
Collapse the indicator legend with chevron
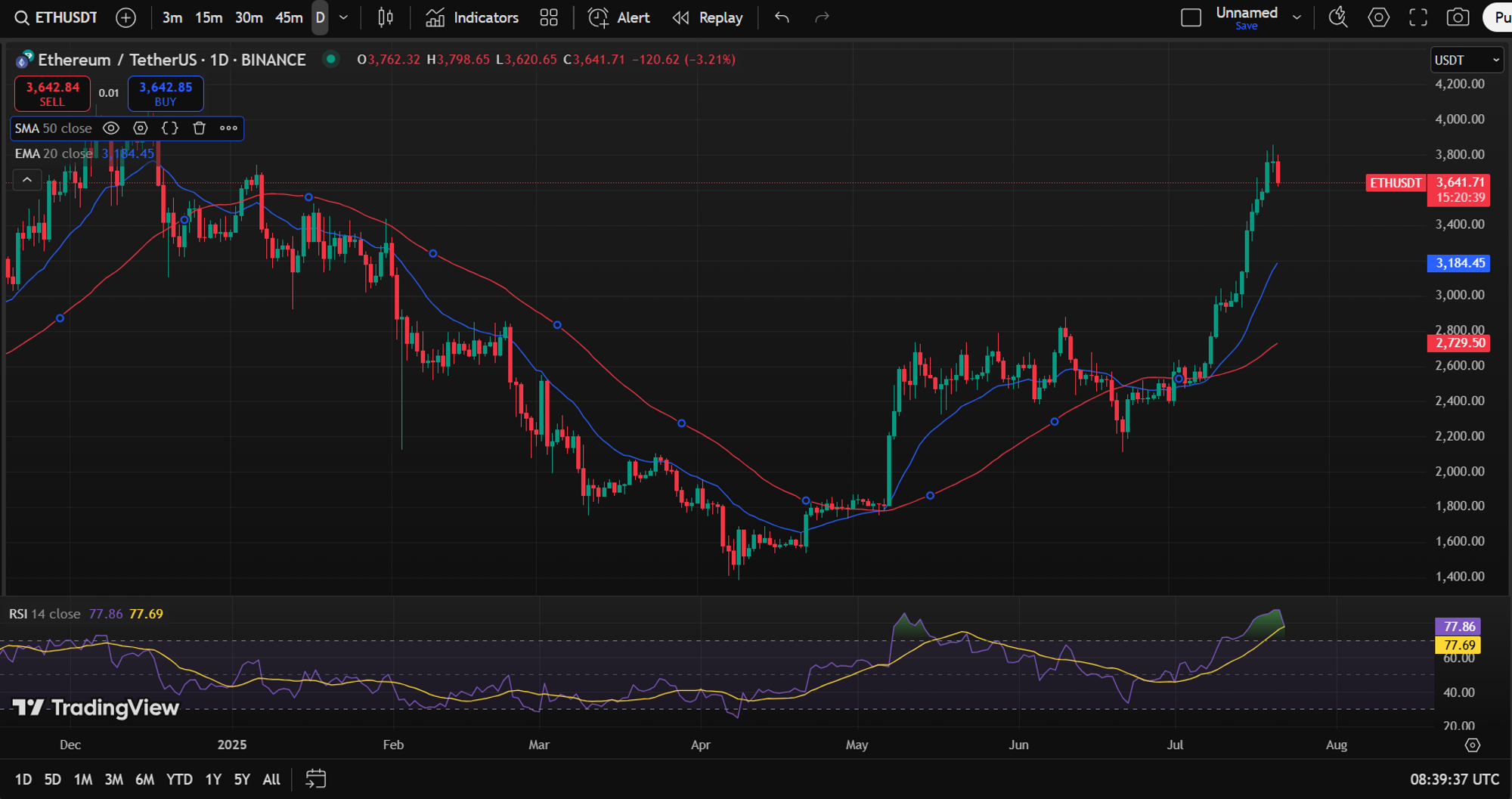click(26, 180)
